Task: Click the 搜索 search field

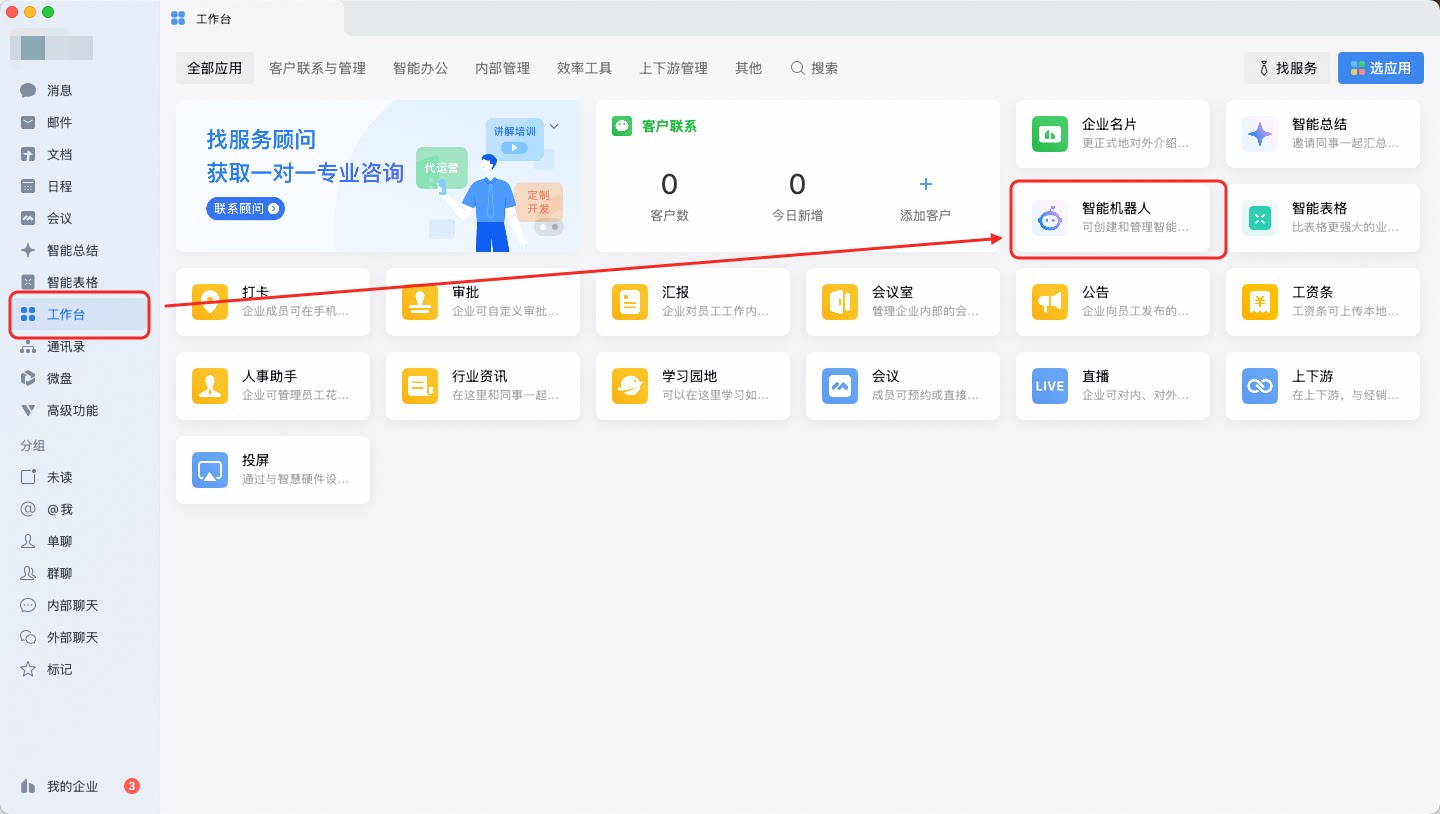Action: 814,68
